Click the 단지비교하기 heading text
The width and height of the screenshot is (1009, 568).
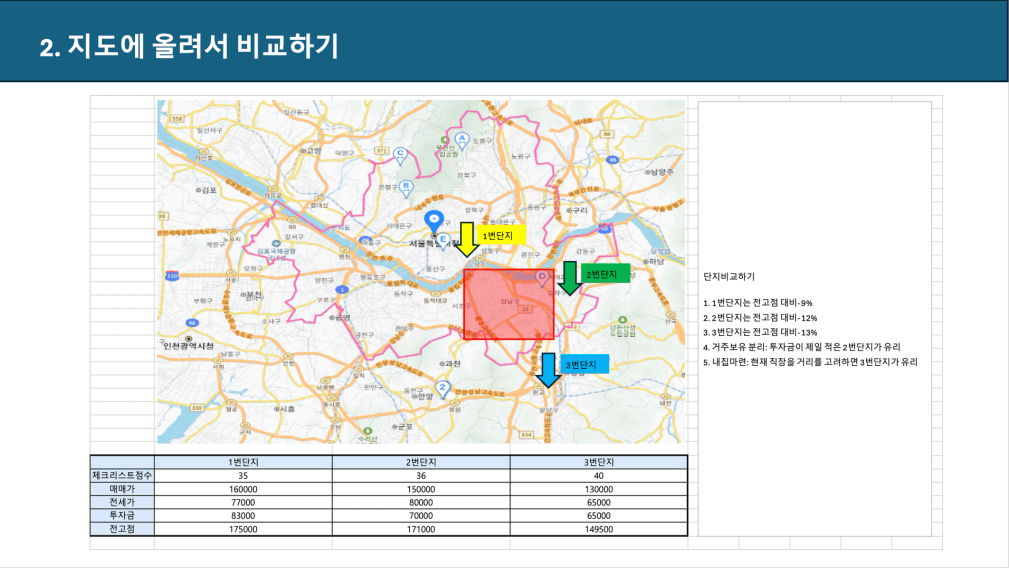tap(729, 277)
